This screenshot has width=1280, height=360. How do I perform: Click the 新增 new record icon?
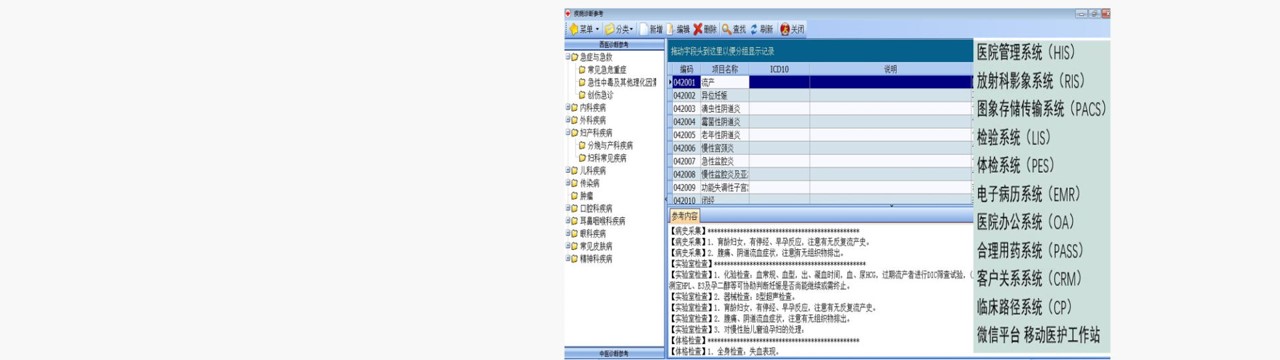(x=650, y=29)
